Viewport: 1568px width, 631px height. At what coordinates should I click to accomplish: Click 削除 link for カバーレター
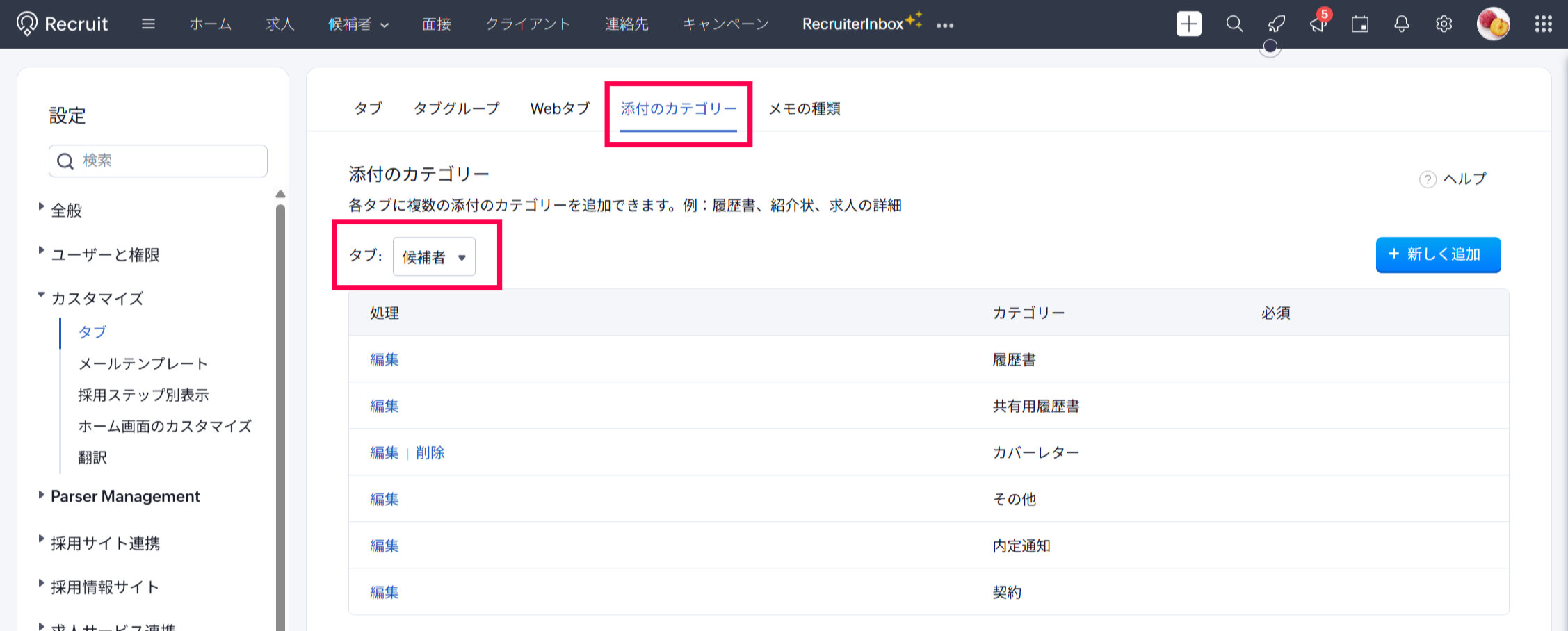pyautogui.click(x=430, y=453)
